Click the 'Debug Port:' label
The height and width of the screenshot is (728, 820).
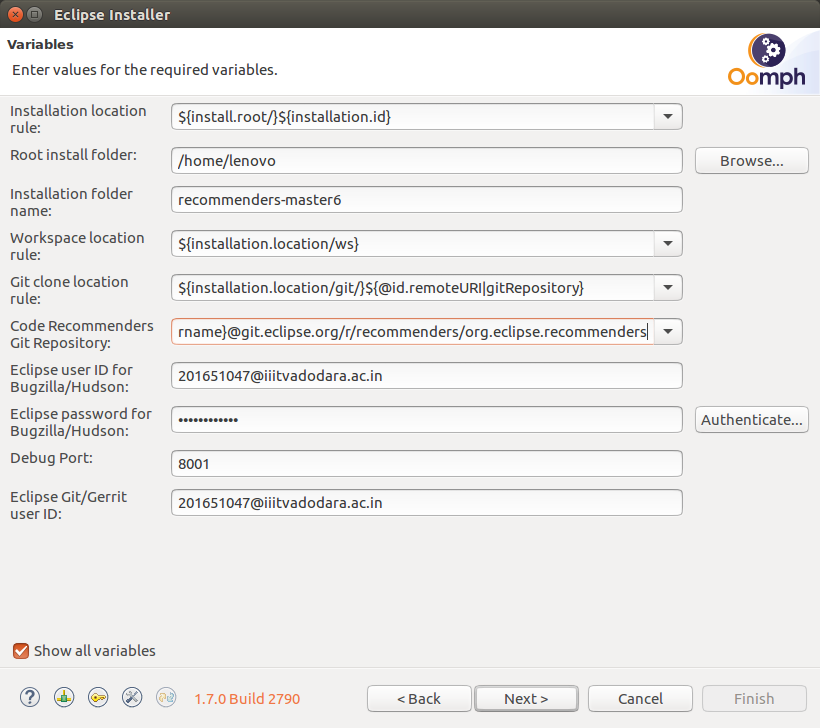click(51, 458)
